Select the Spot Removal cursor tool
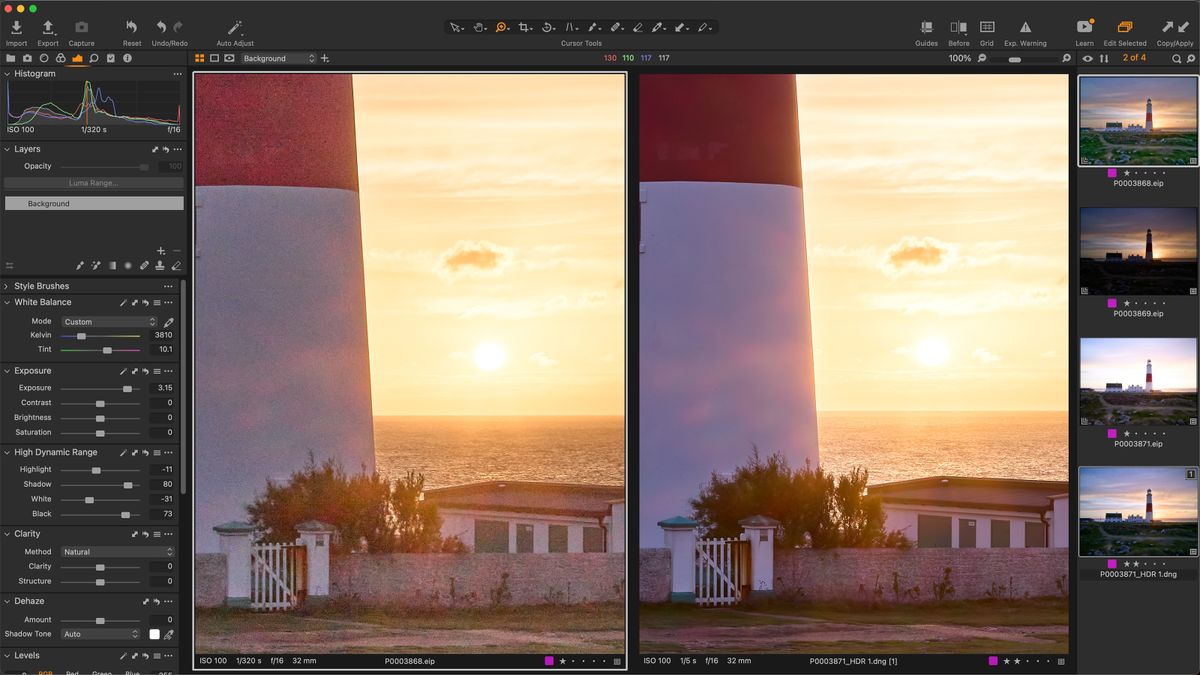This screenshot has height=675, width=1200. tap(616, 27)
